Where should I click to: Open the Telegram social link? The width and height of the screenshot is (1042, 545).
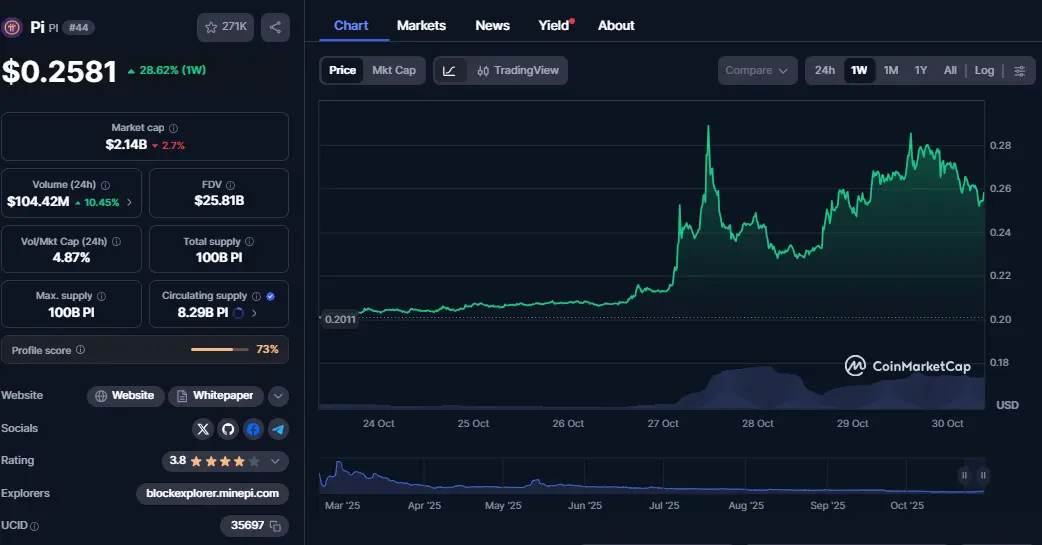coord(278,429)
